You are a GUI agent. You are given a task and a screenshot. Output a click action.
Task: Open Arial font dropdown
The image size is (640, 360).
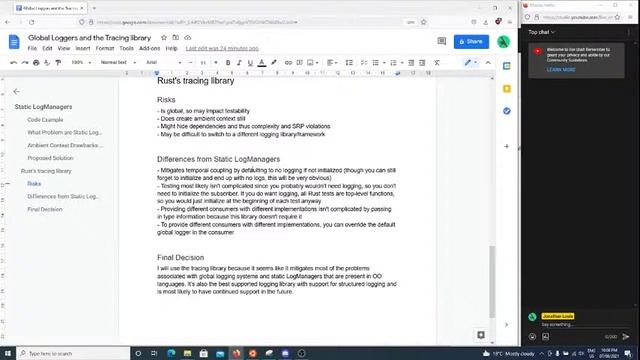click(x=163, y=62)
